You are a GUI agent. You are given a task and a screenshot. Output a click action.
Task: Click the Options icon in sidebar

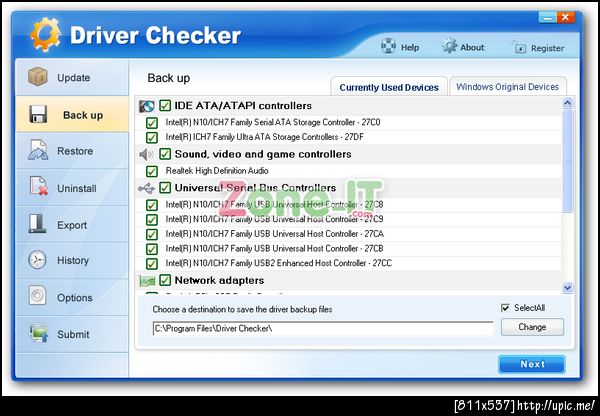[x=37, y=296]
